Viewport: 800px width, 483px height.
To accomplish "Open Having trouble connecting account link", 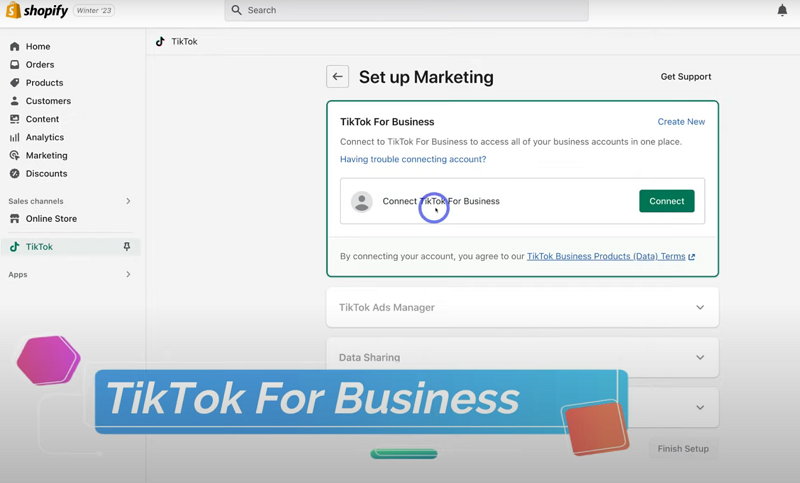I will (413, 159).
